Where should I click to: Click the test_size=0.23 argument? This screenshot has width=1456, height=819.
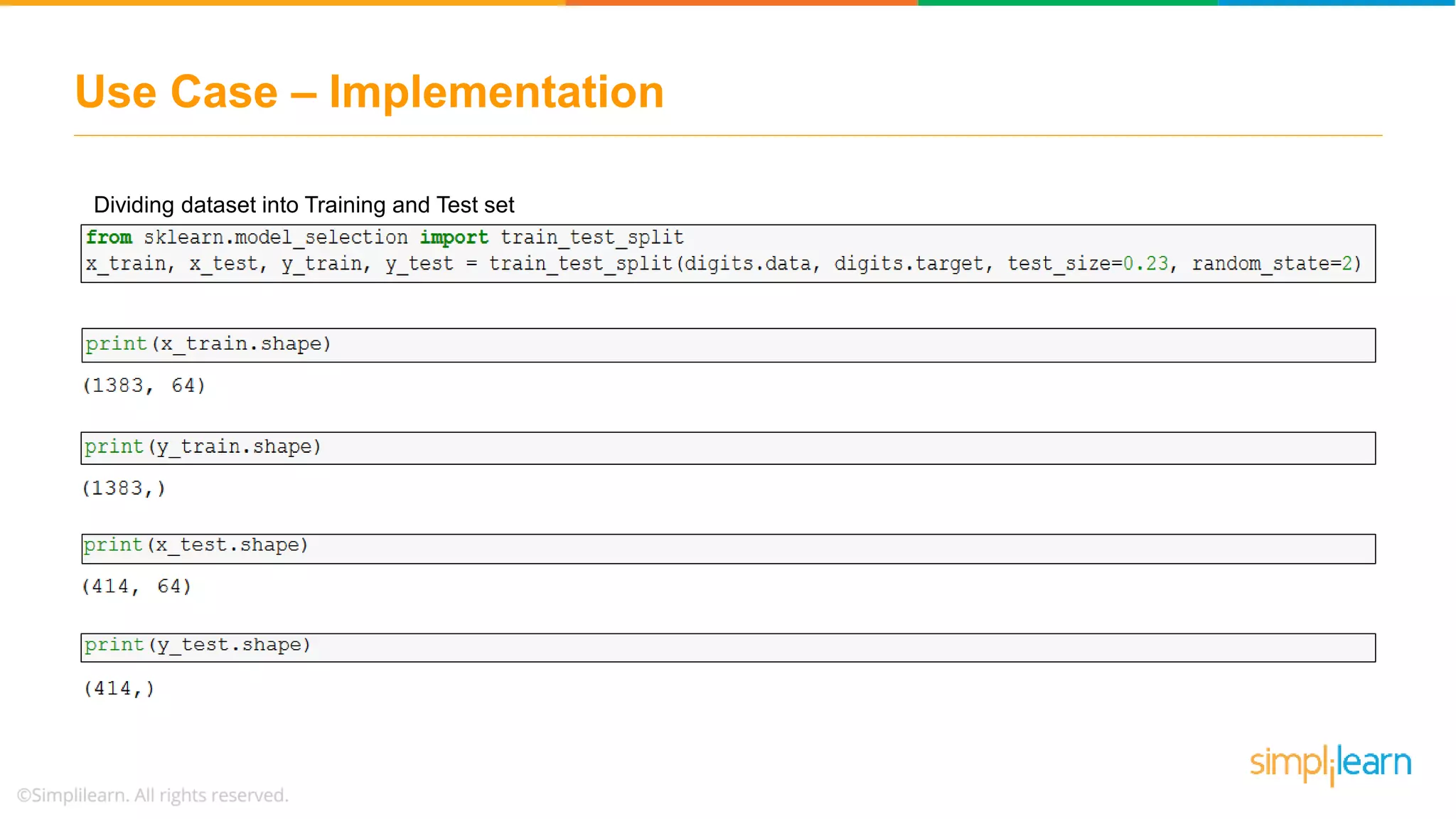coord(1088,264)
